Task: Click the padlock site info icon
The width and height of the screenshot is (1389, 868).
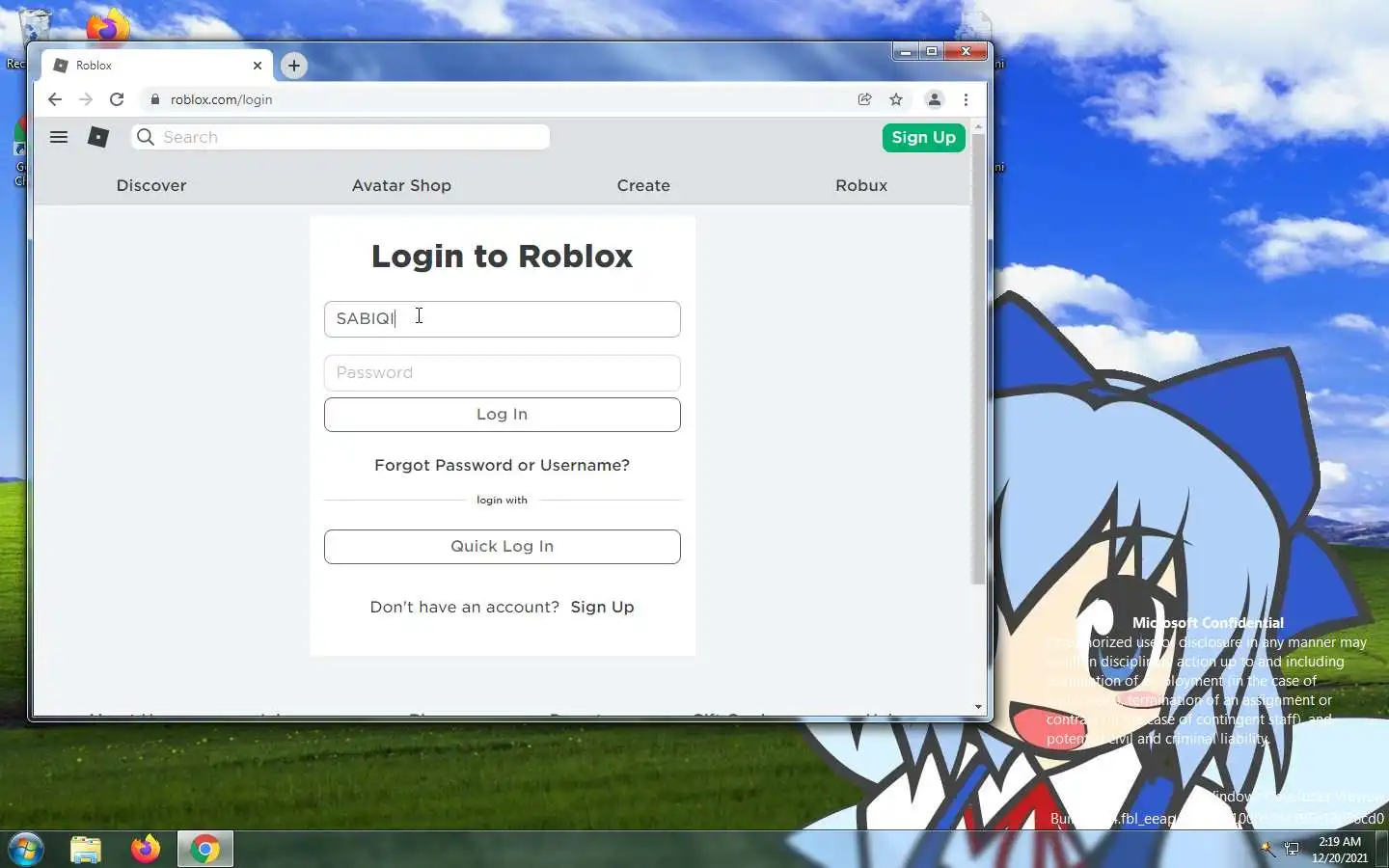Action: coord(155,99)
